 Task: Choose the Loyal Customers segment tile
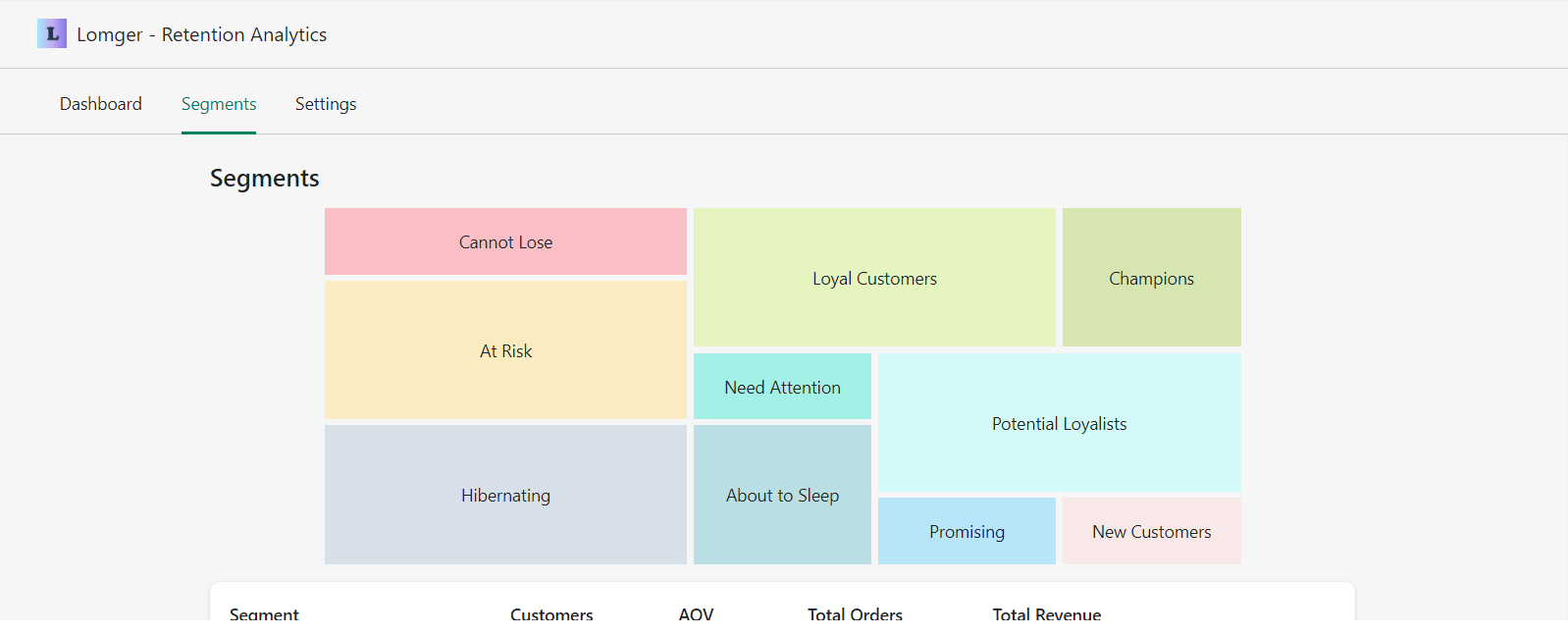pos(874,278)
